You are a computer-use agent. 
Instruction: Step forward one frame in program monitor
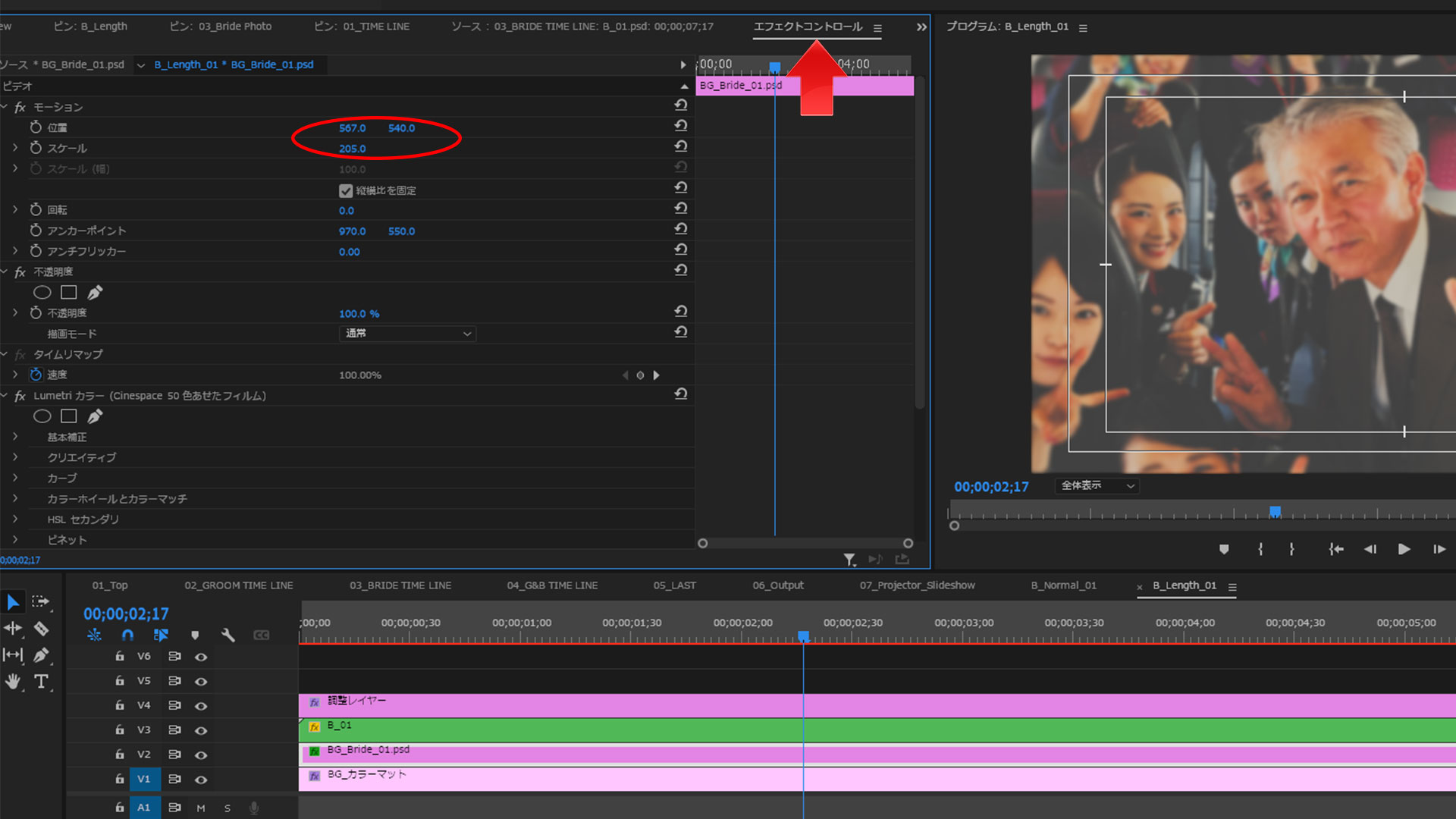coord(1439,549)
